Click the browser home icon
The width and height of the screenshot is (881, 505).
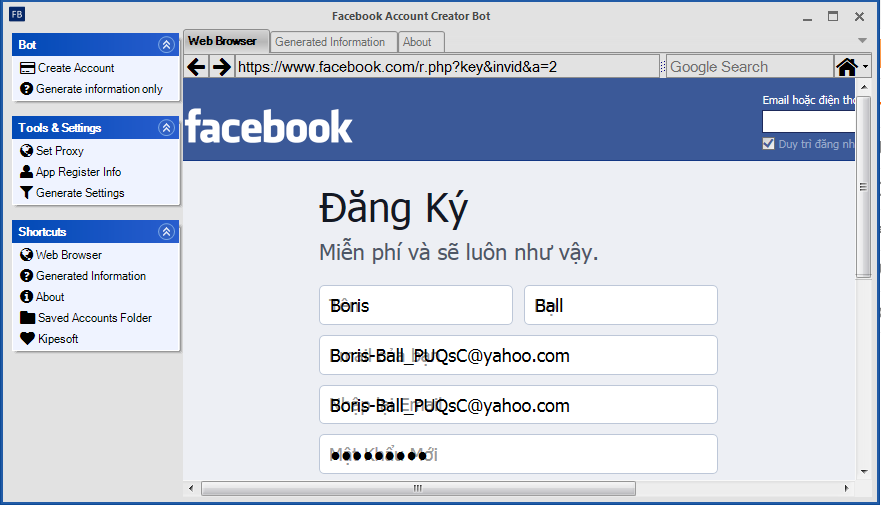[847, 67]
